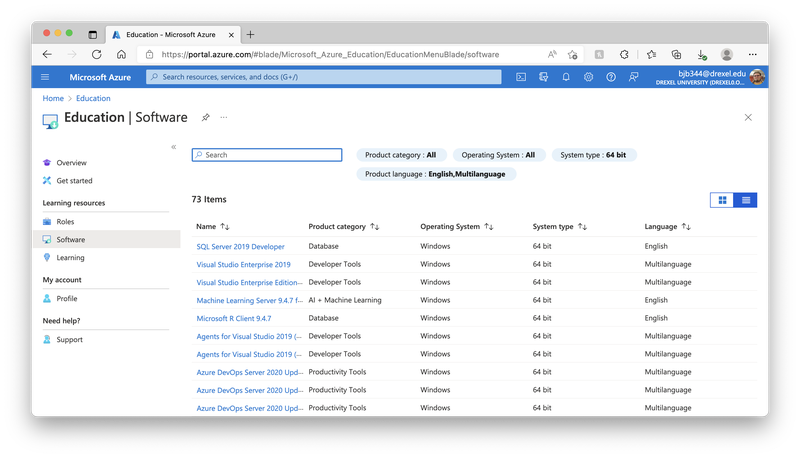Switch to grid view layout
This screenshot has height=458, width=800.
(722, 200)
